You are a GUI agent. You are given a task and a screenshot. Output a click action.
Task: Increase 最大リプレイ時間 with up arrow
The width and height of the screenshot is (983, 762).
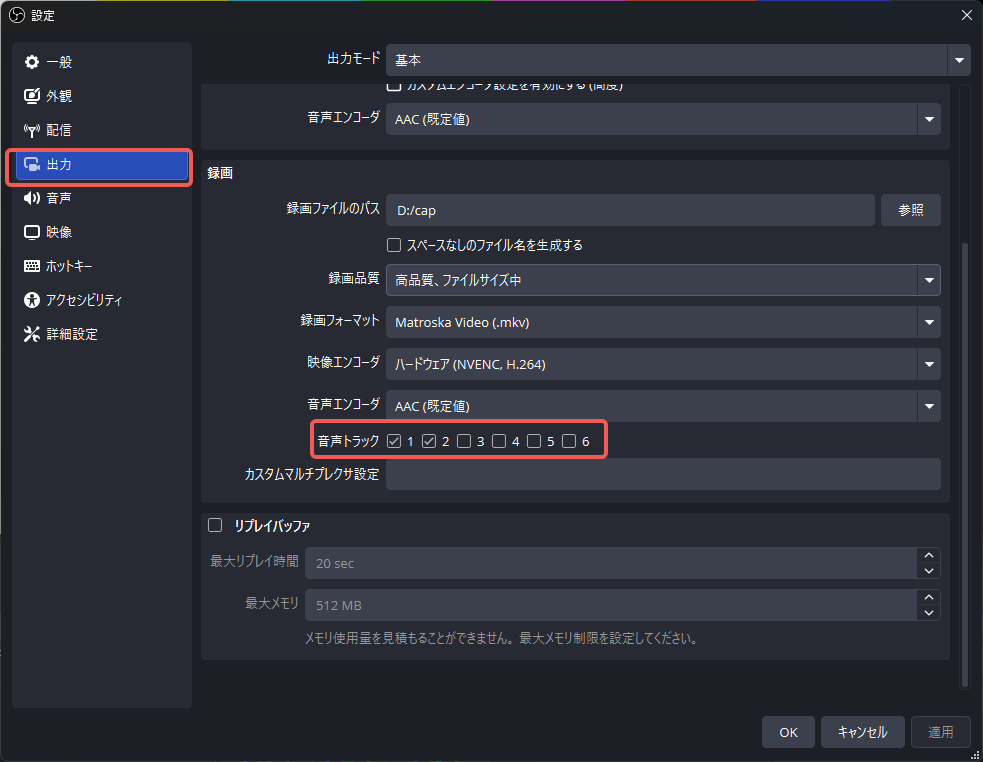928,556
